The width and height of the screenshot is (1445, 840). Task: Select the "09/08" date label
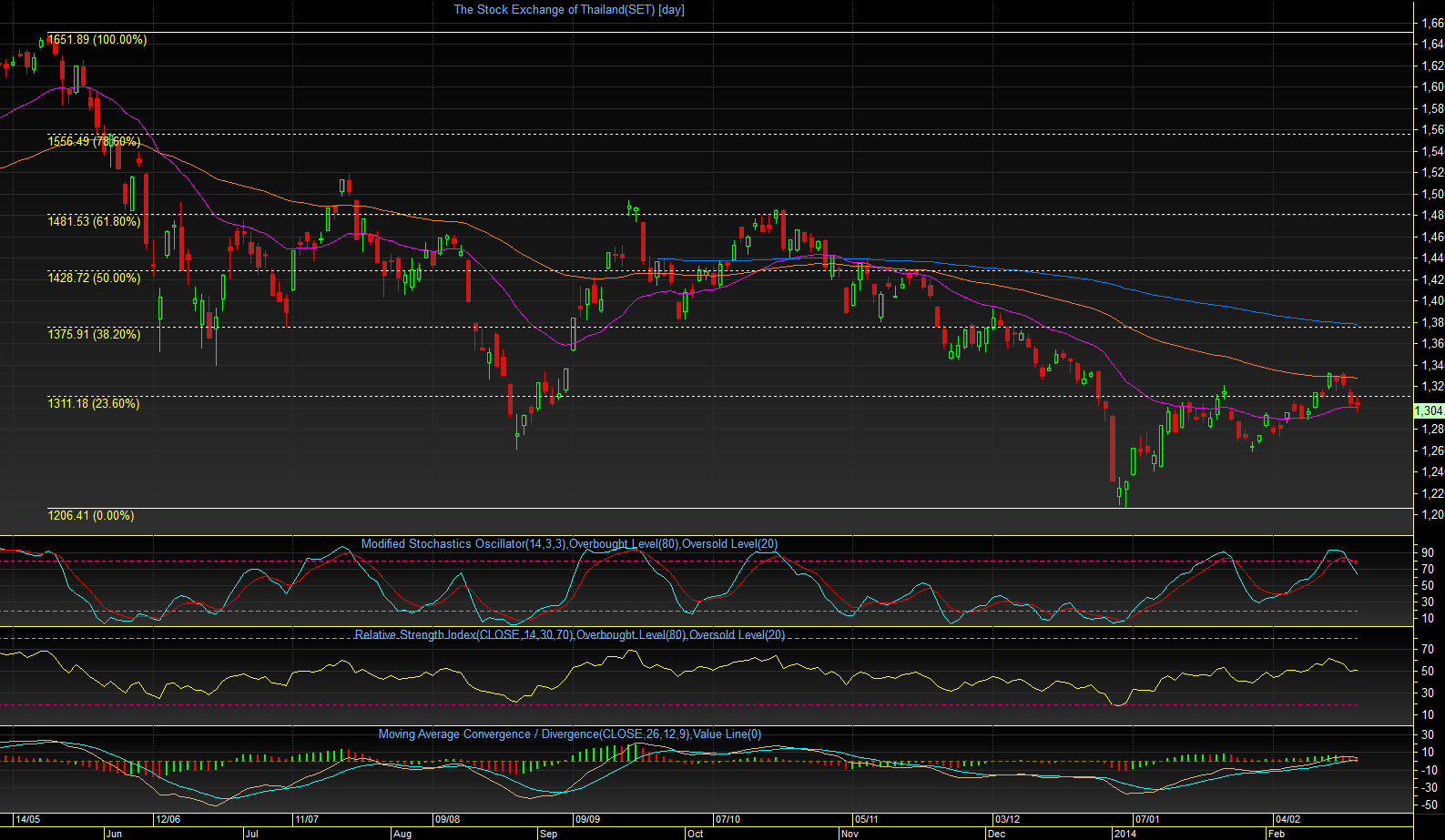coord(447,819)
